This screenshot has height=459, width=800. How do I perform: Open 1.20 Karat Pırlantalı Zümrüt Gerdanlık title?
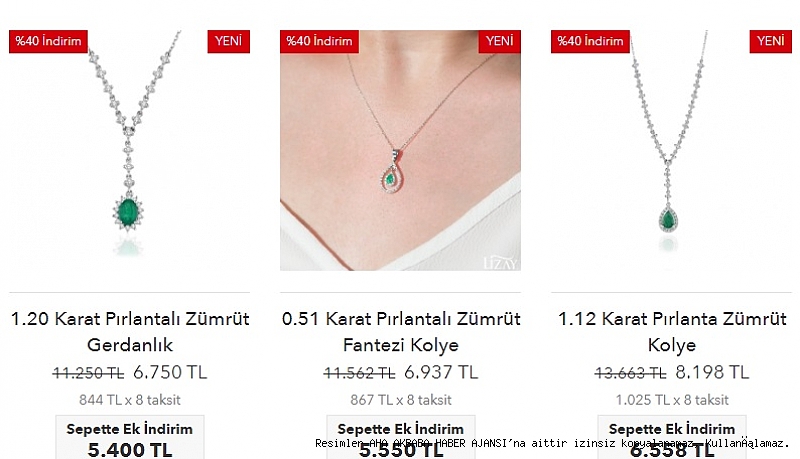tap(130, 332)
